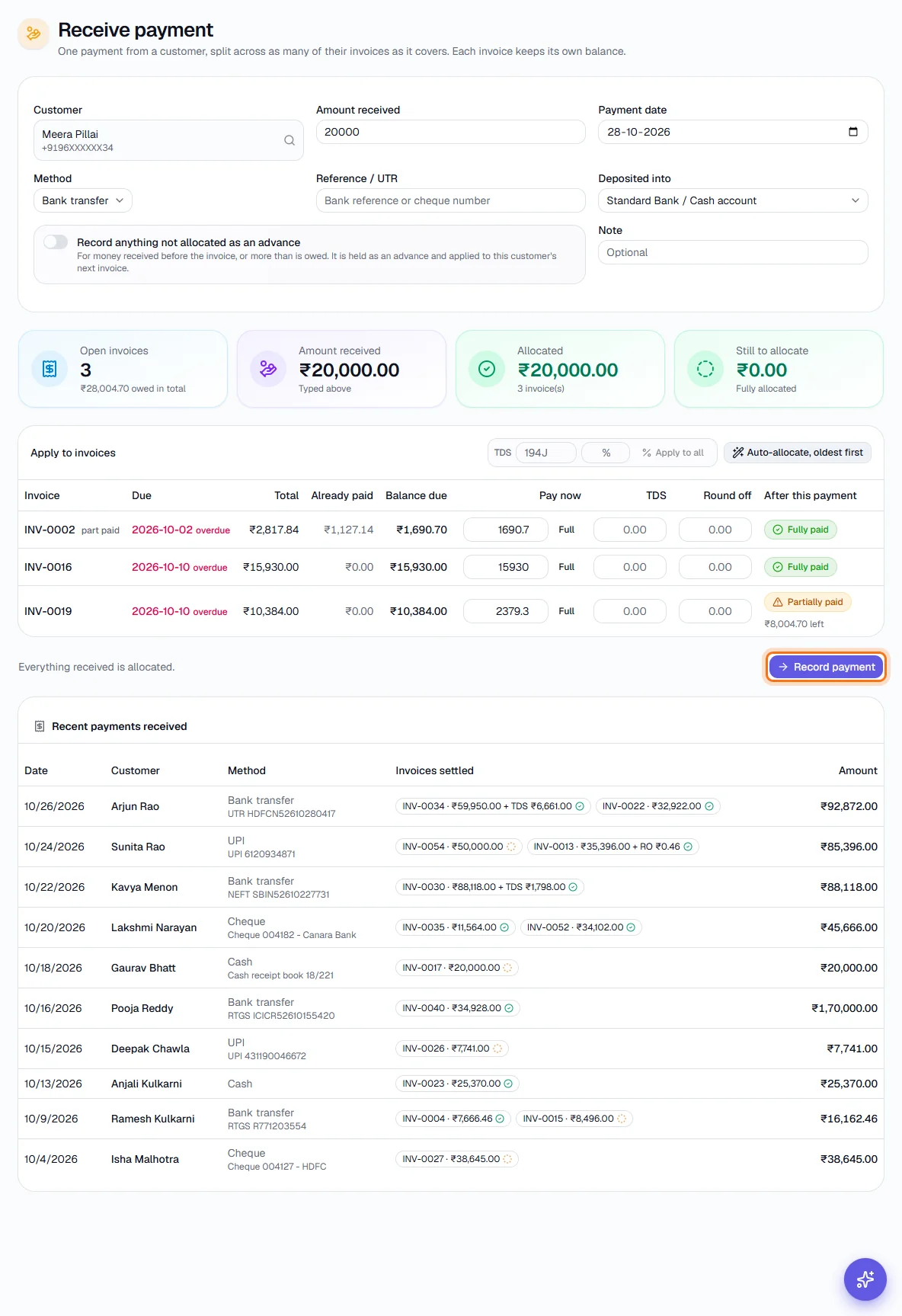902x1316 pixels.
Task: Click Auto-allocate, oldest first button
Action: pos(798,453)
